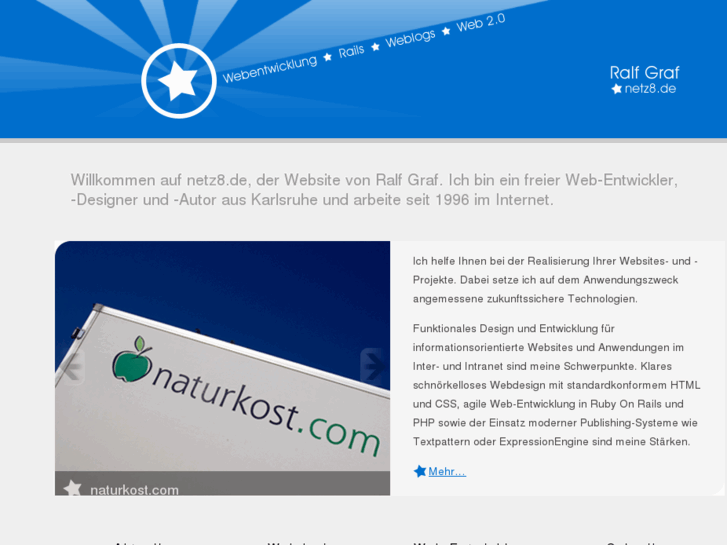Click the paragraph starting 'Funktionales Design und Entwicklung'
The image size is (727, 545).
point(556,385)
